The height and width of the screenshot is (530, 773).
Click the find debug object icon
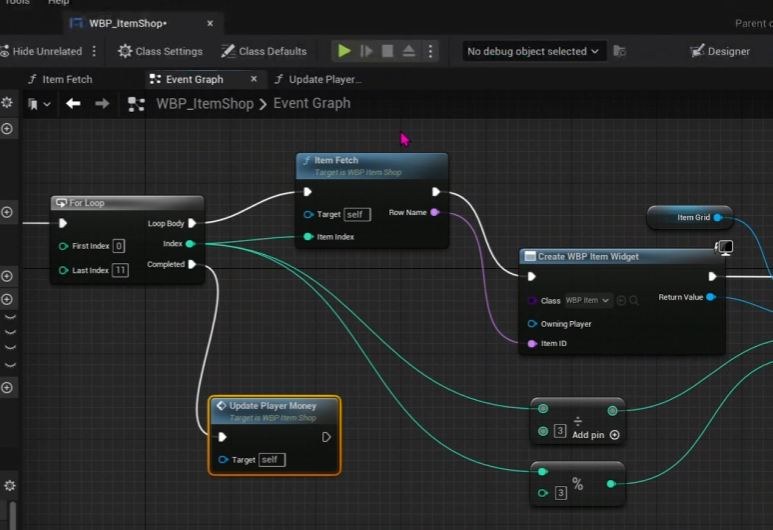click(620, 51)
